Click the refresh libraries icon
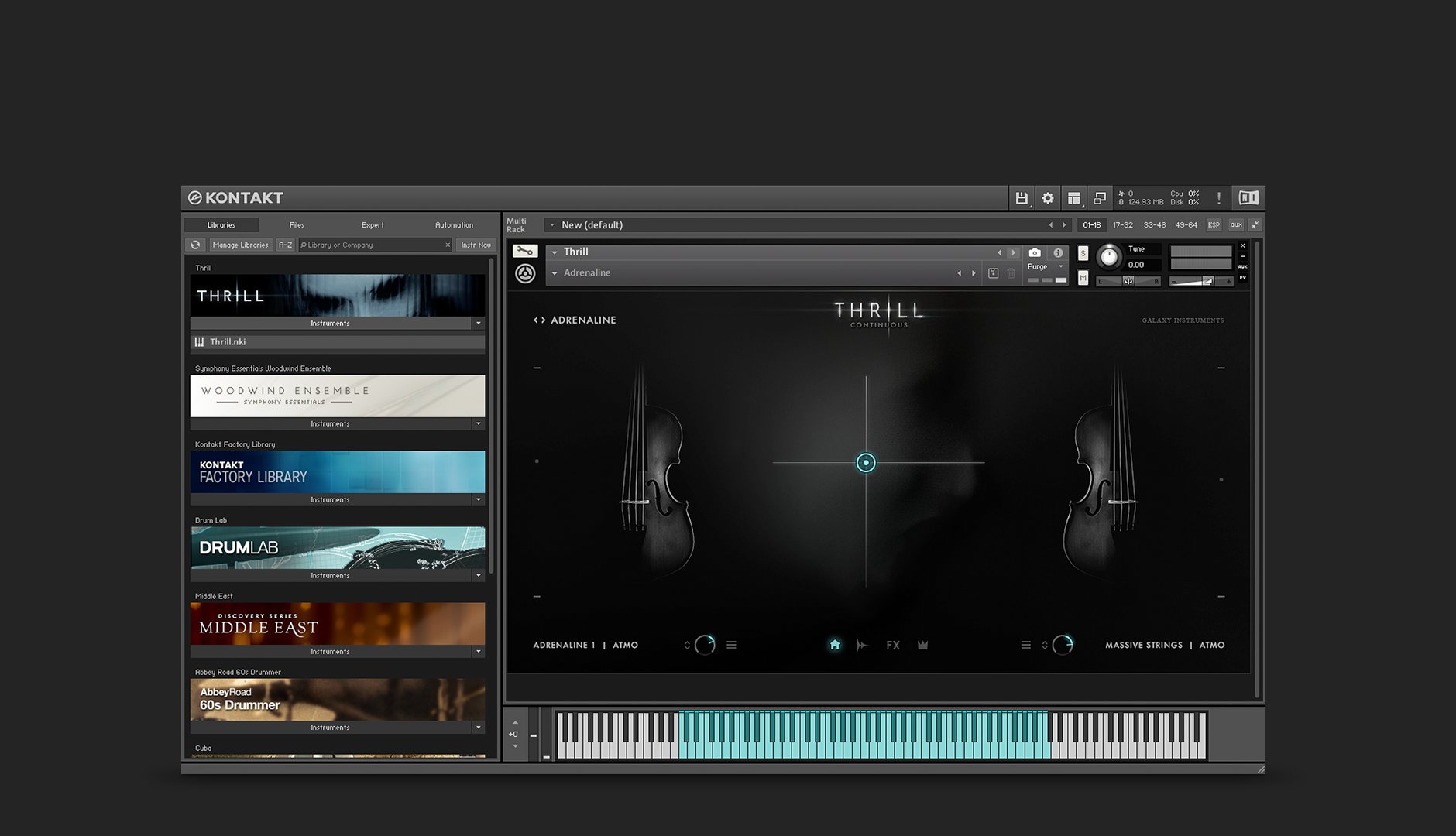Viewport: 1456px width, 836px height. pos(195,245)
